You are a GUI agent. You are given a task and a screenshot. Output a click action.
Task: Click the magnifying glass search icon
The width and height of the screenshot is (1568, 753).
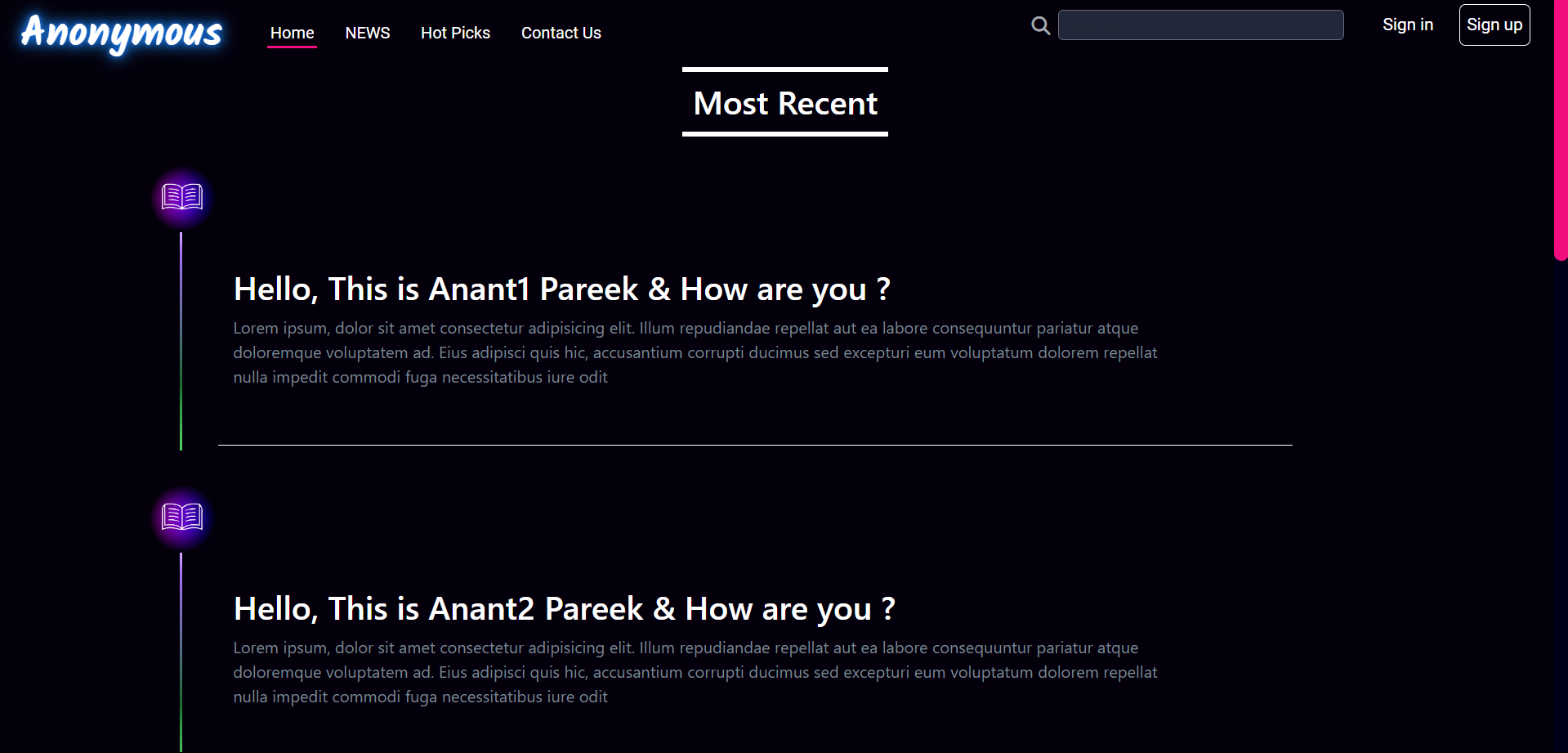1040,25
